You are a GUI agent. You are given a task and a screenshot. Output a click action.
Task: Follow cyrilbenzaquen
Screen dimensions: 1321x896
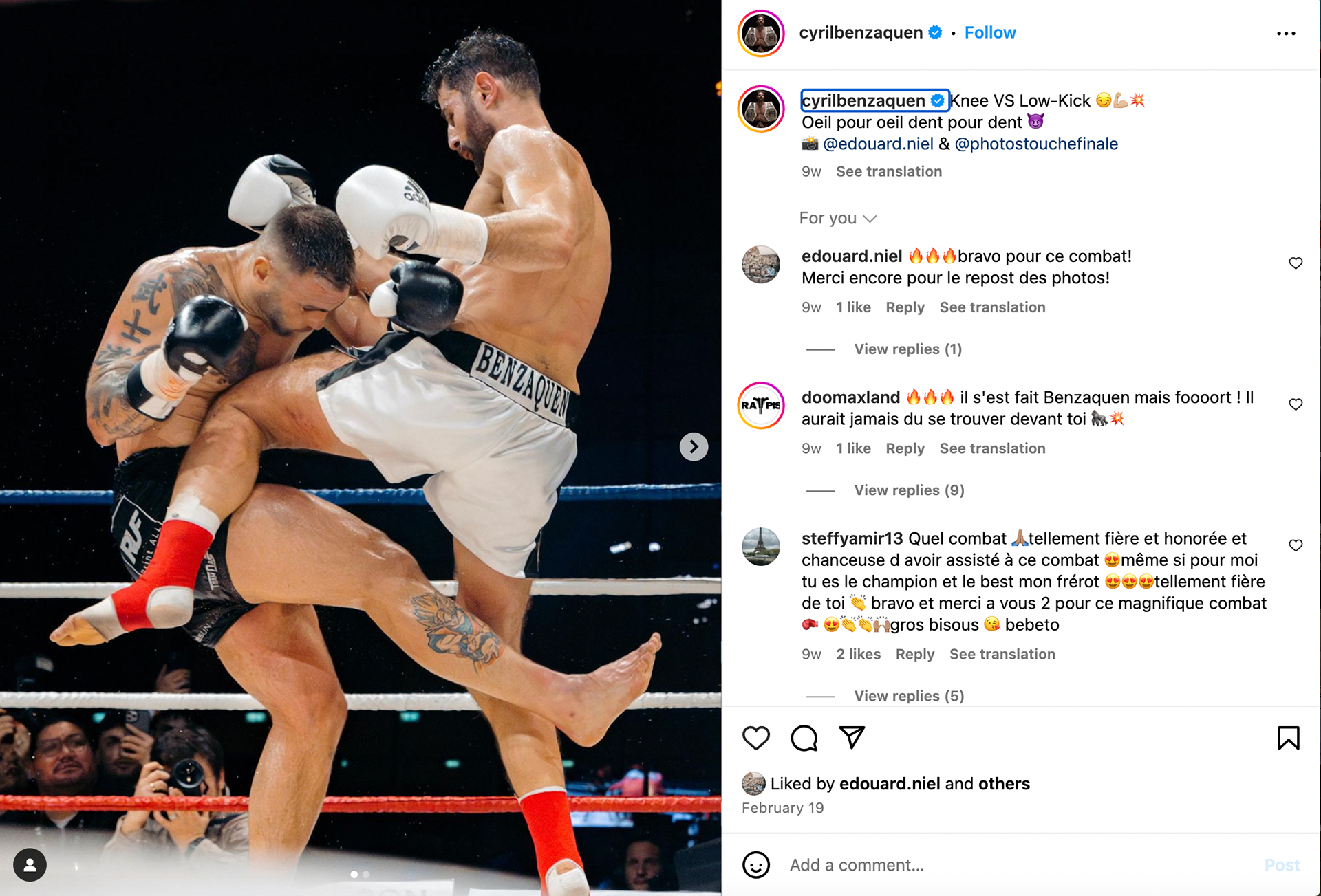989,32
